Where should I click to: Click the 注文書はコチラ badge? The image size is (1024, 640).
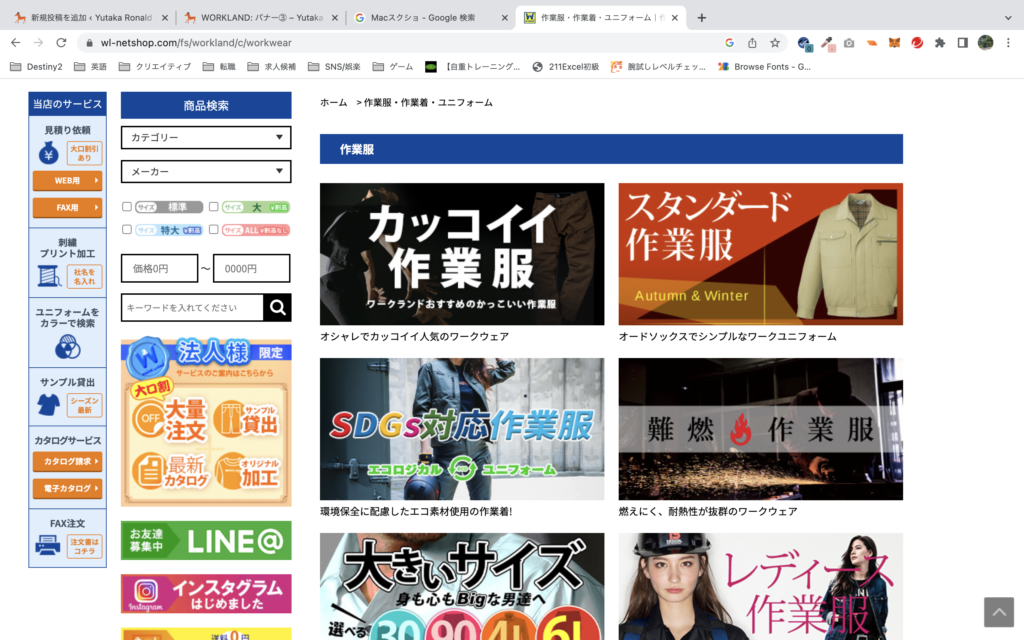[84, 546]
